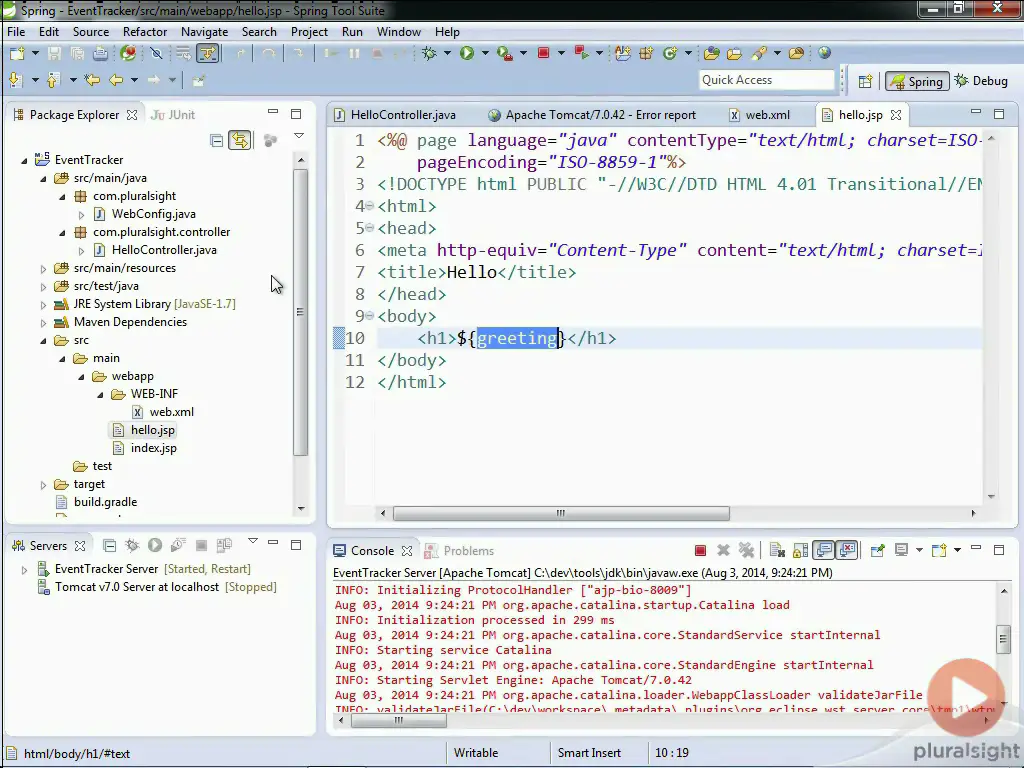Select index.jsp in Package Explorer
Image resolution: width=1024 pixels, height=768 pixels.
(x=153, y=448)
